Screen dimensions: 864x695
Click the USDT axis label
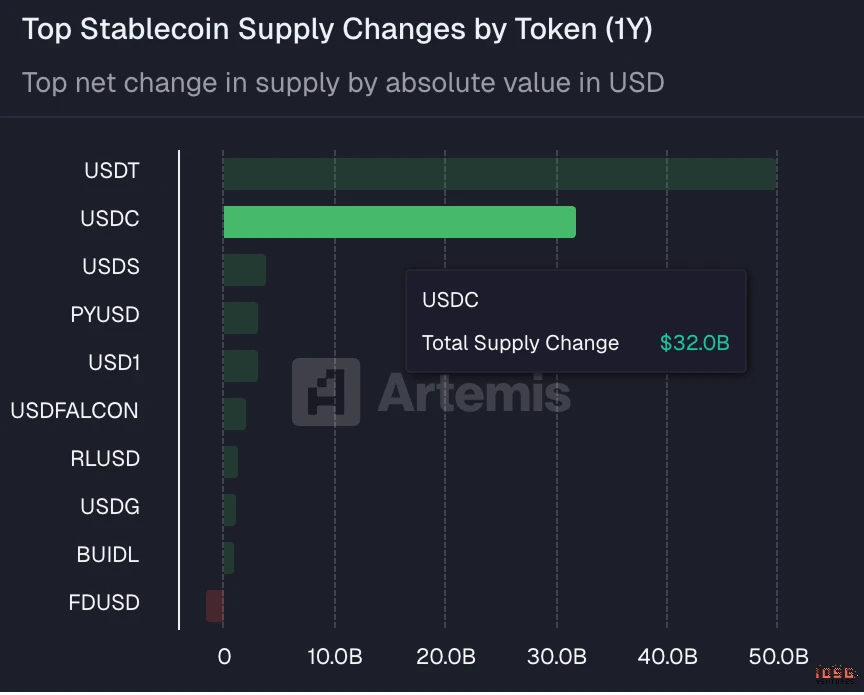click(x=112, y=171)
